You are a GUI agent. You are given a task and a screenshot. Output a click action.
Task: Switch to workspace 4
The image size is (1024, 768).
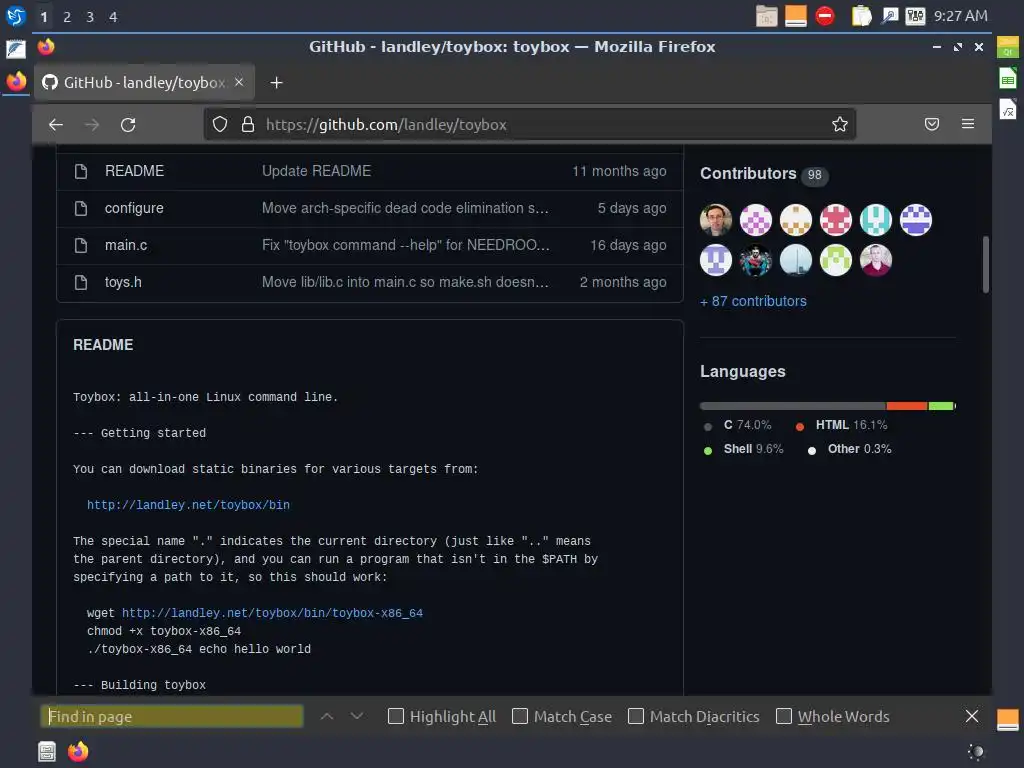[x=113, y=17]
